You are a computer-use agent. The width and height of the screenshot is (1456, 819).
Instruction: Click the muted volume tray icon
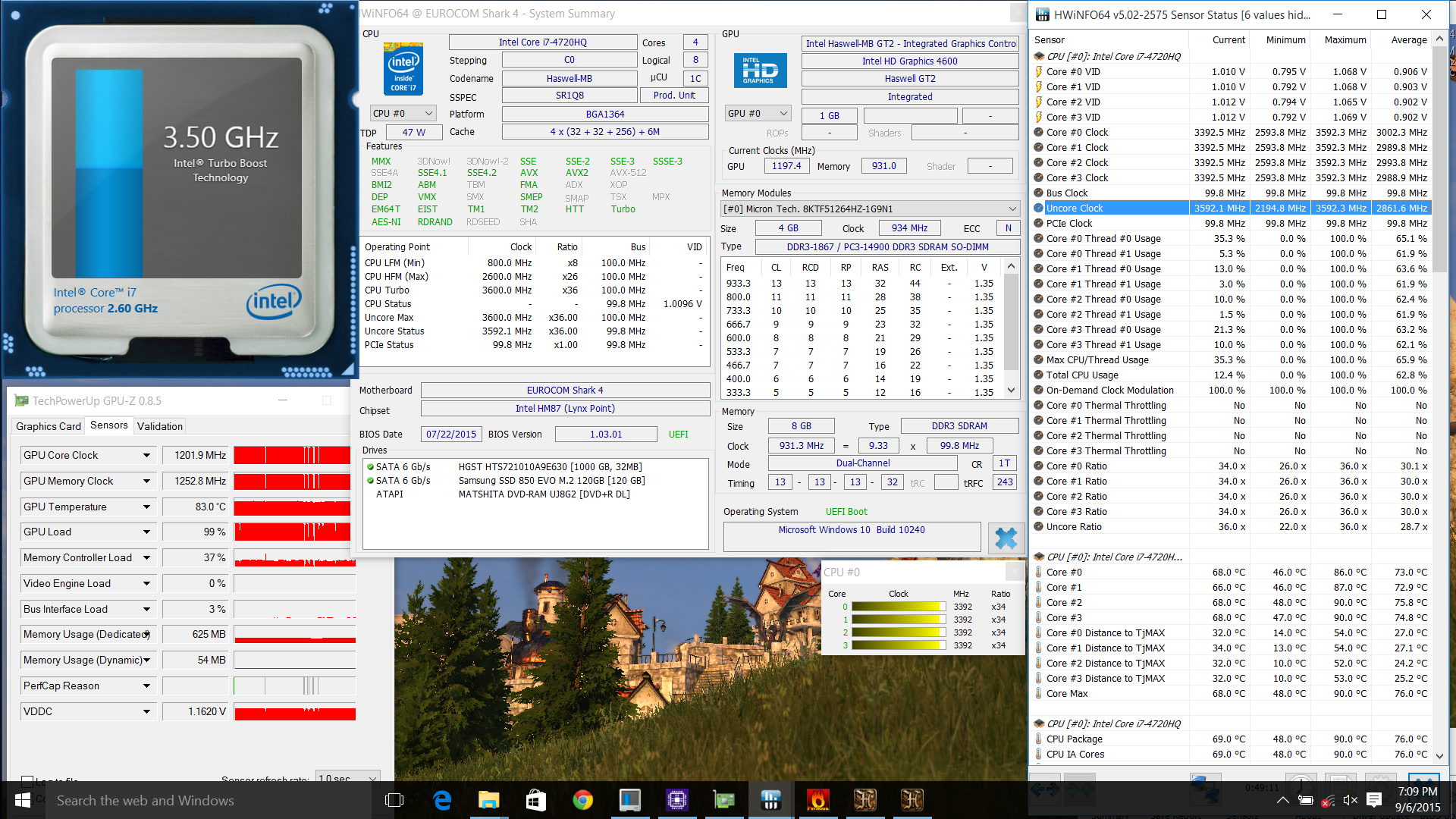1350,800
